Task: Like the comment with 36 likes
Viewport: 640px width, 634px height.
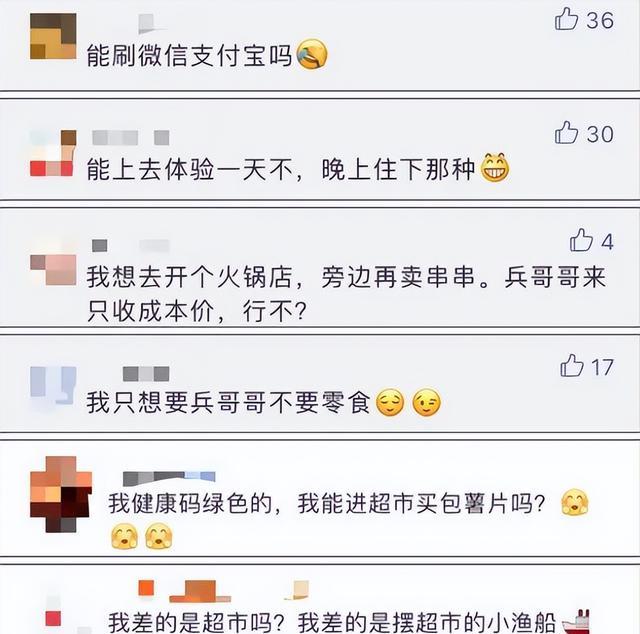Action: [567, 19]
